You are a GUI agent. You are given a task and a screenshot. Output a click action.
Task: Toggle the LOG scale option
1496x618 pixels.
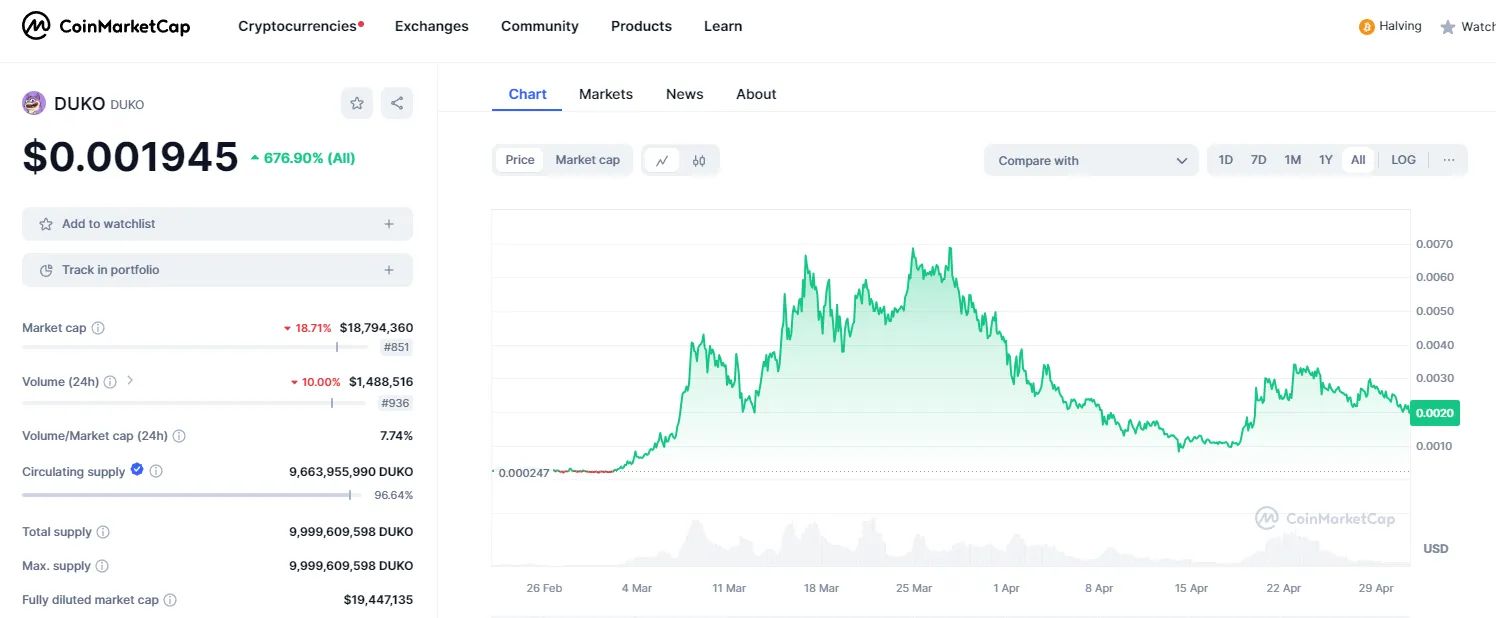click(1403, 160)
